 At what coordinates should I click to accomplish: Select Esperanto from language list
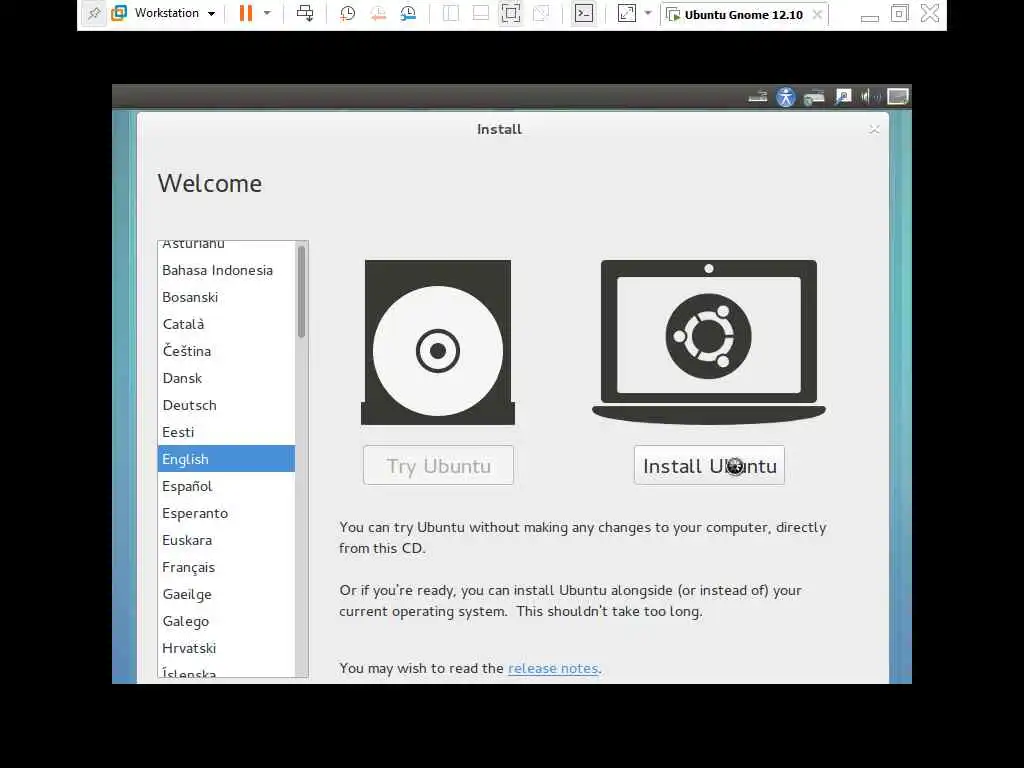pos(227,513)
